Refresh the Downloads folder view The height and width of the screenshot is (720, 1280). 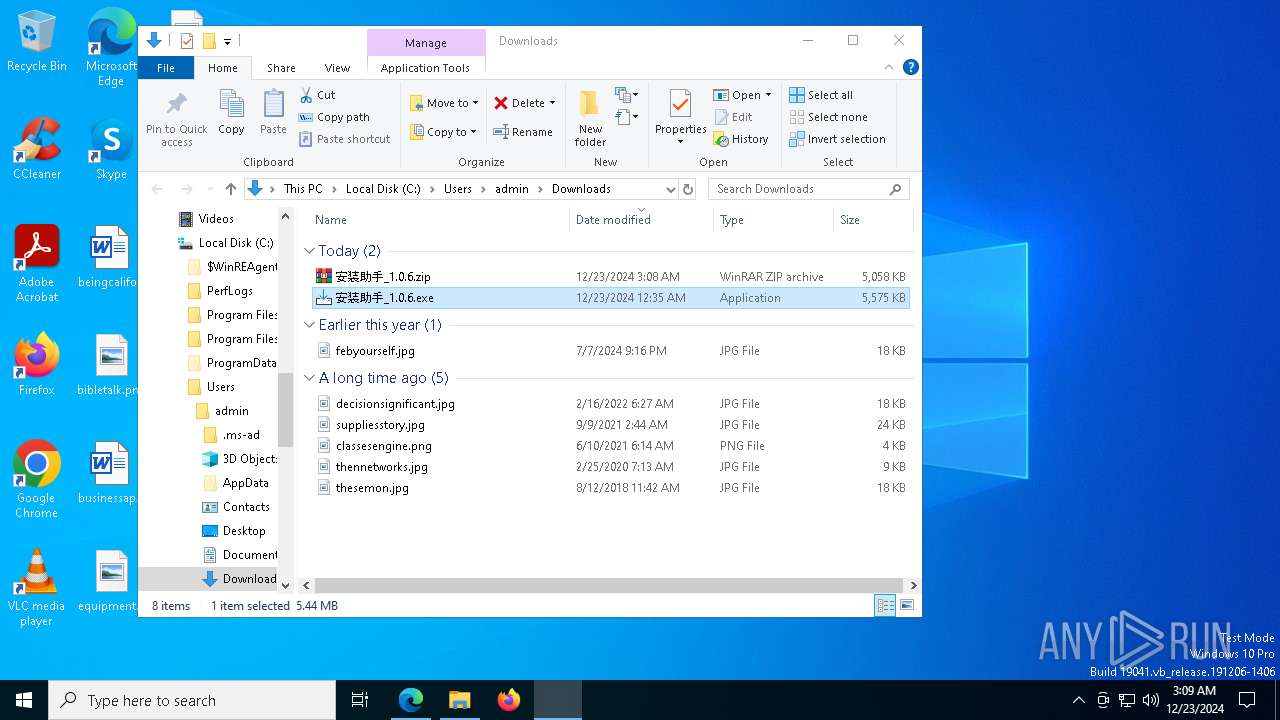coord(687,189)
